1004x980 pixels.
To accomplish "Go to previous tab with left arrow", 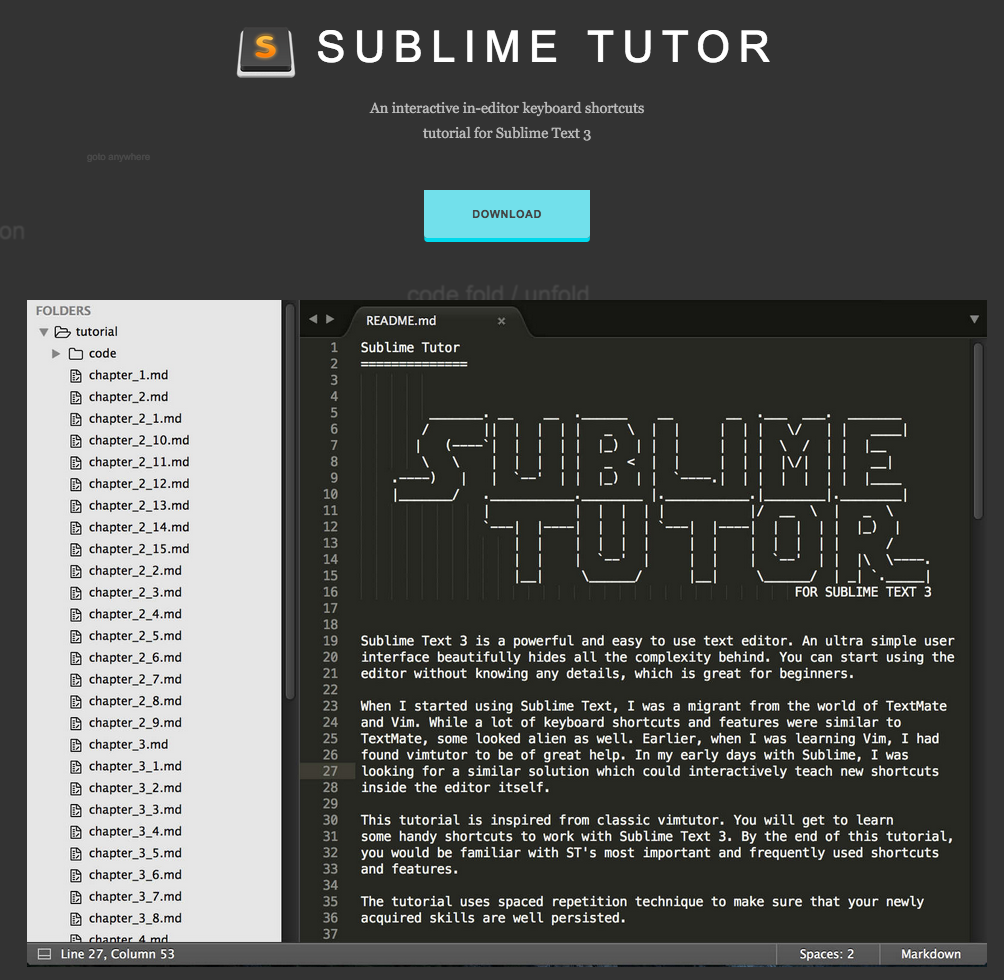I will tap(313, 319).
